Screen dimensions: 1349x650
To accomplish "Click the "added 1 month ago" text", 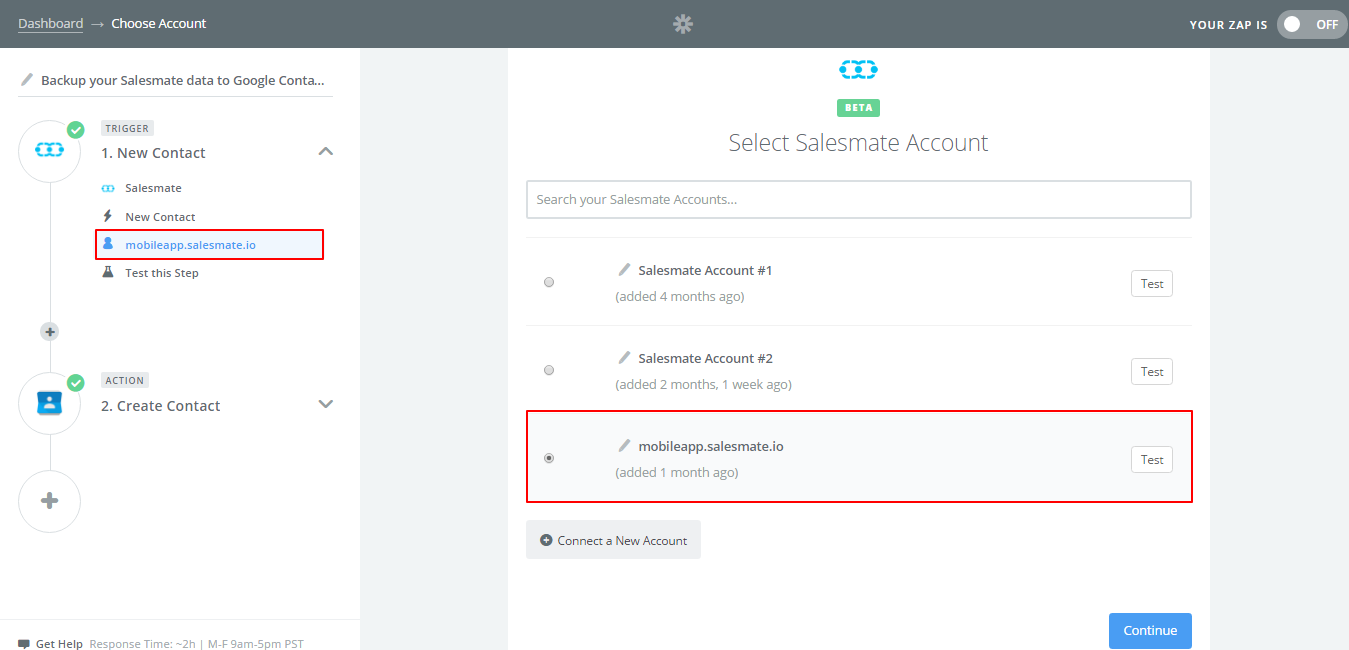I will pos(677,473).
